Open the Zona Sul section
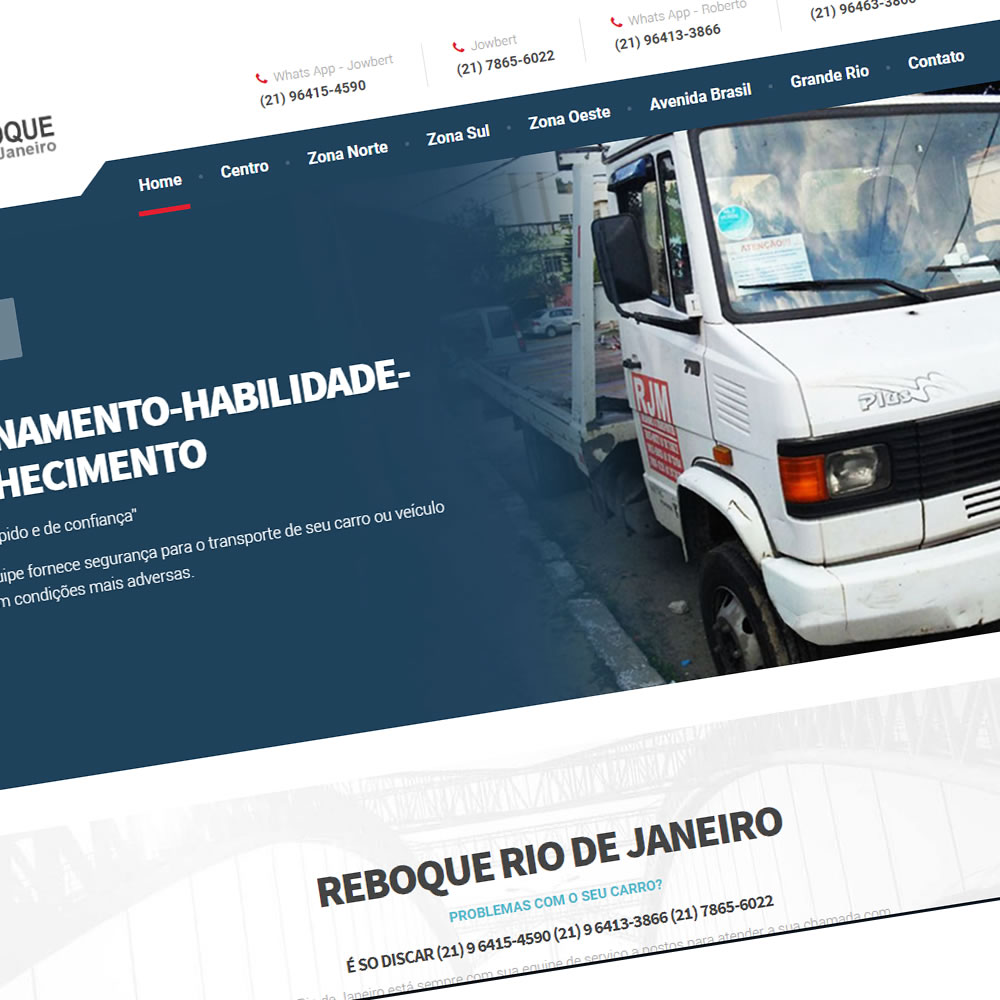Viewport: 1000px width, 1000px height. (x=458, y=136)
